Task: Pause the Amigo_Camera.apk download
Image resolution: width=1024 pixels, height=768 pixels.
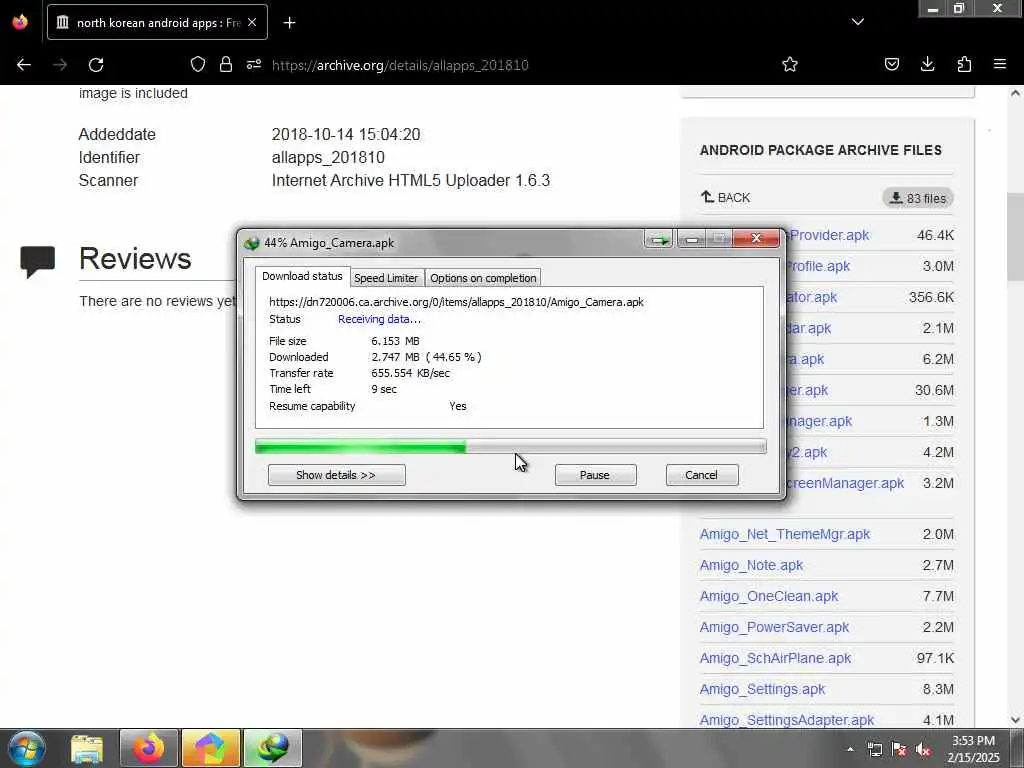Action: 595,475
